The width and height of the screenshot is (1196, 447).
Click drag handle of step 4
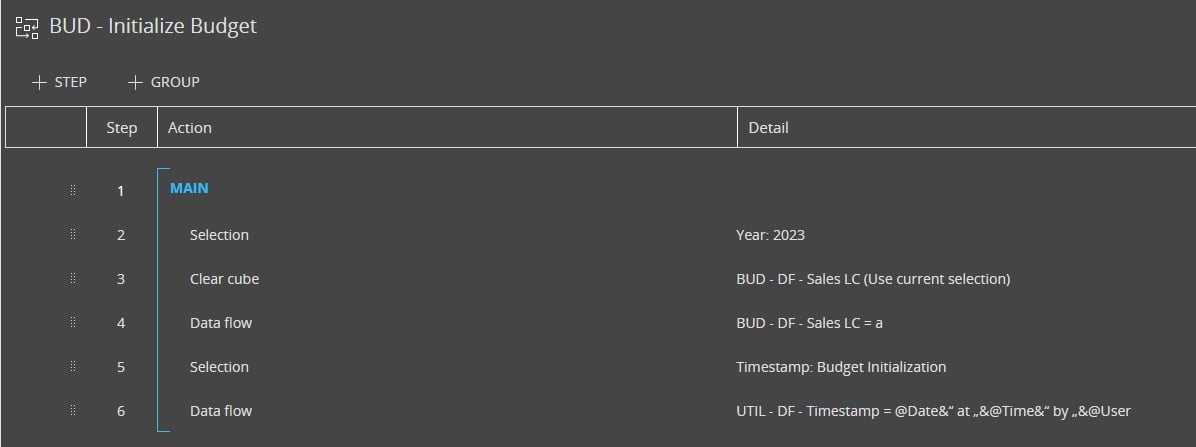[x=73, y=323]
